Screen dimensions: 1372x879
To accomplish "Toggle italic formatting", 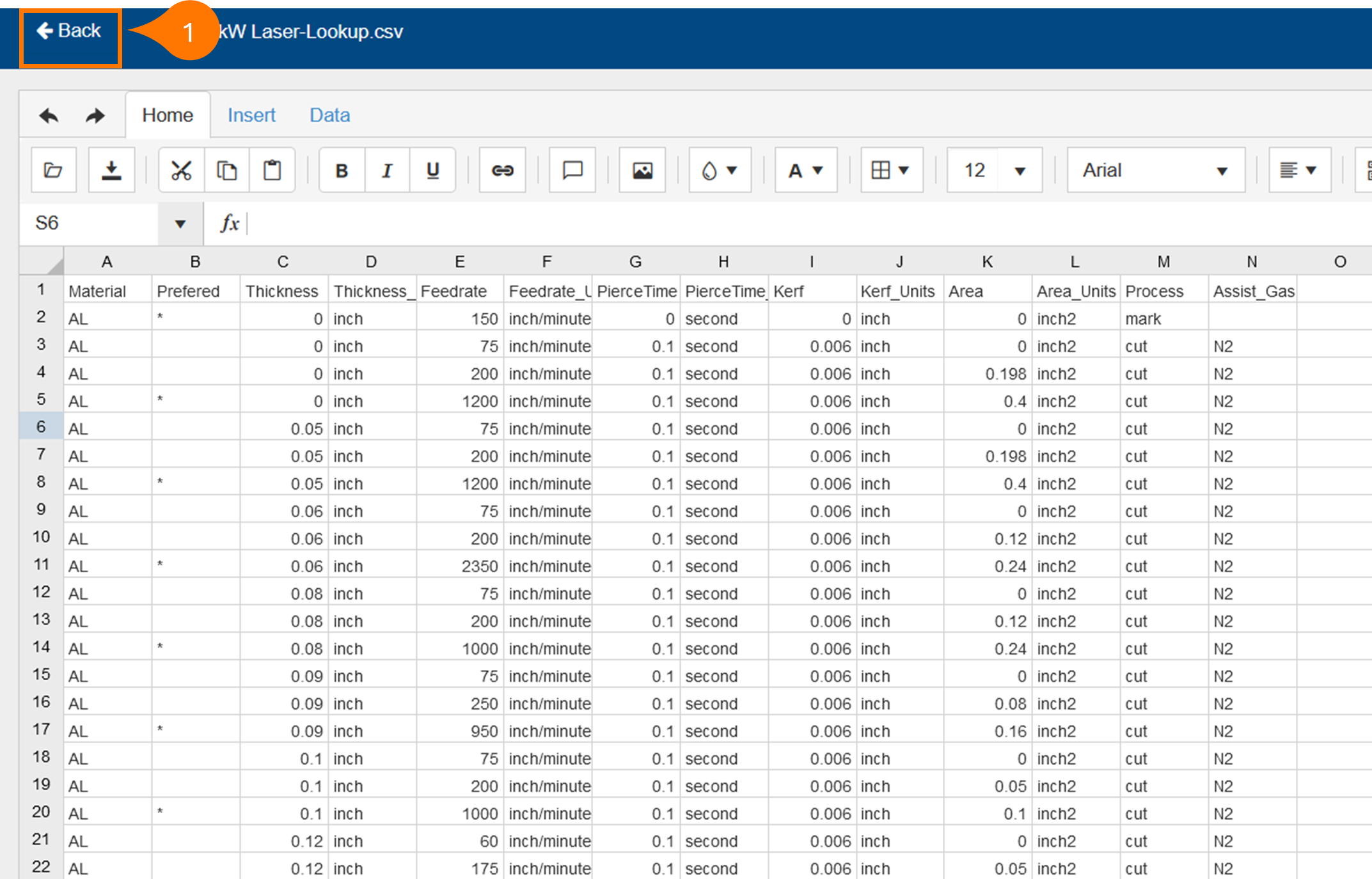I will click(x=387, y=170).
